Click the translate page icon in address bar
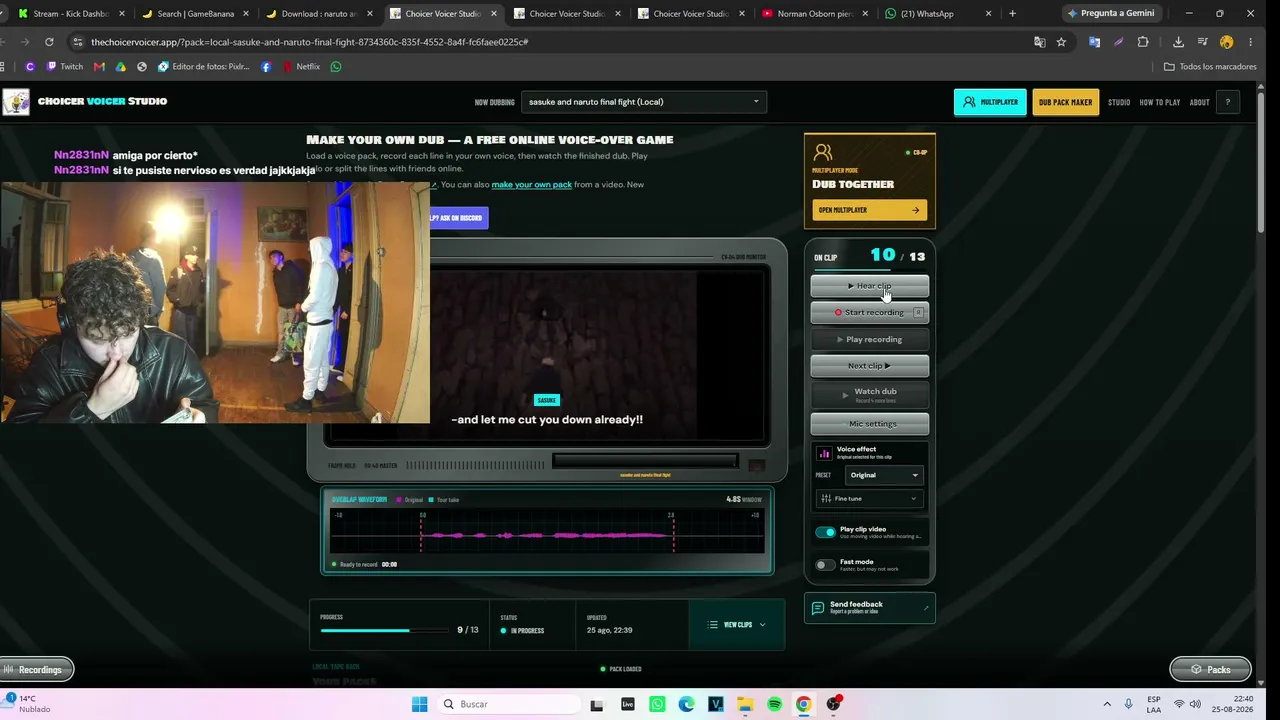 (1040, 42)
